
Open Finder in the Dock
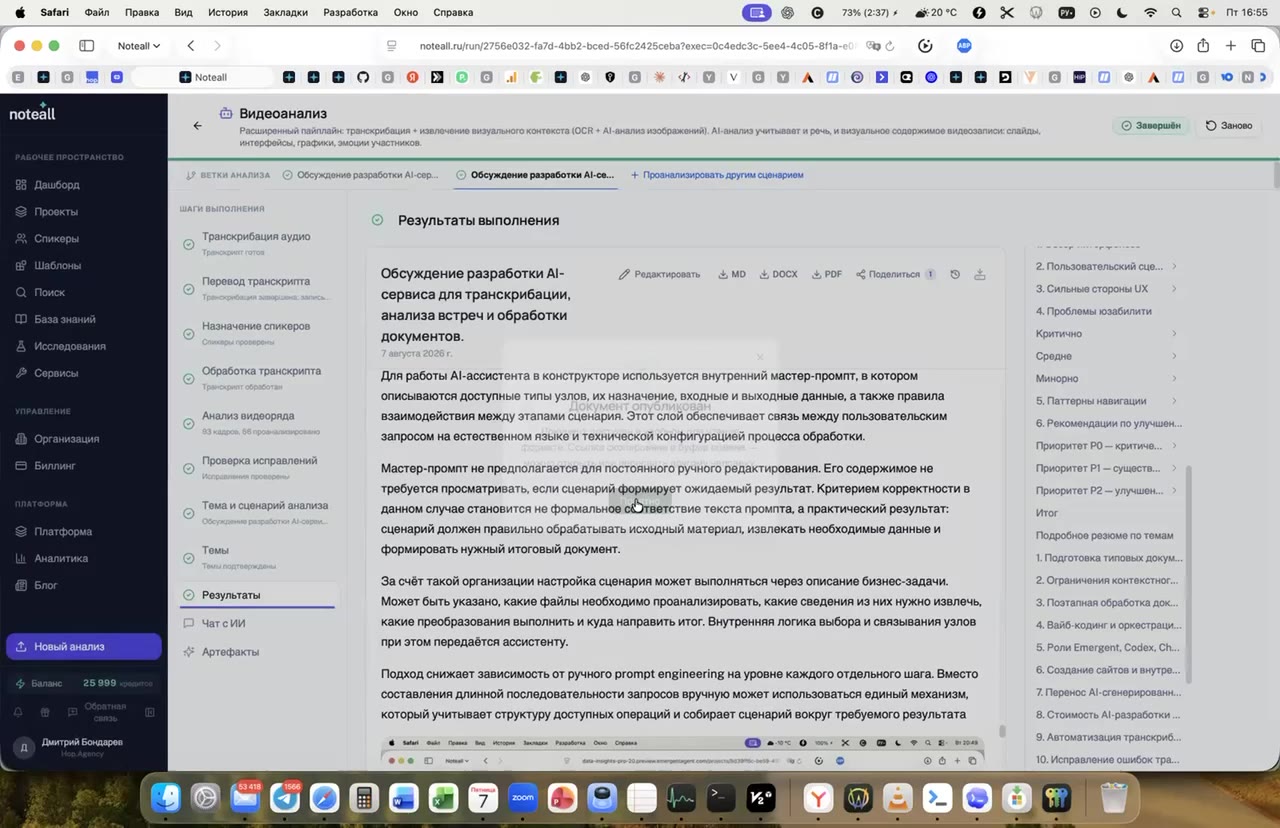[166, 798]
